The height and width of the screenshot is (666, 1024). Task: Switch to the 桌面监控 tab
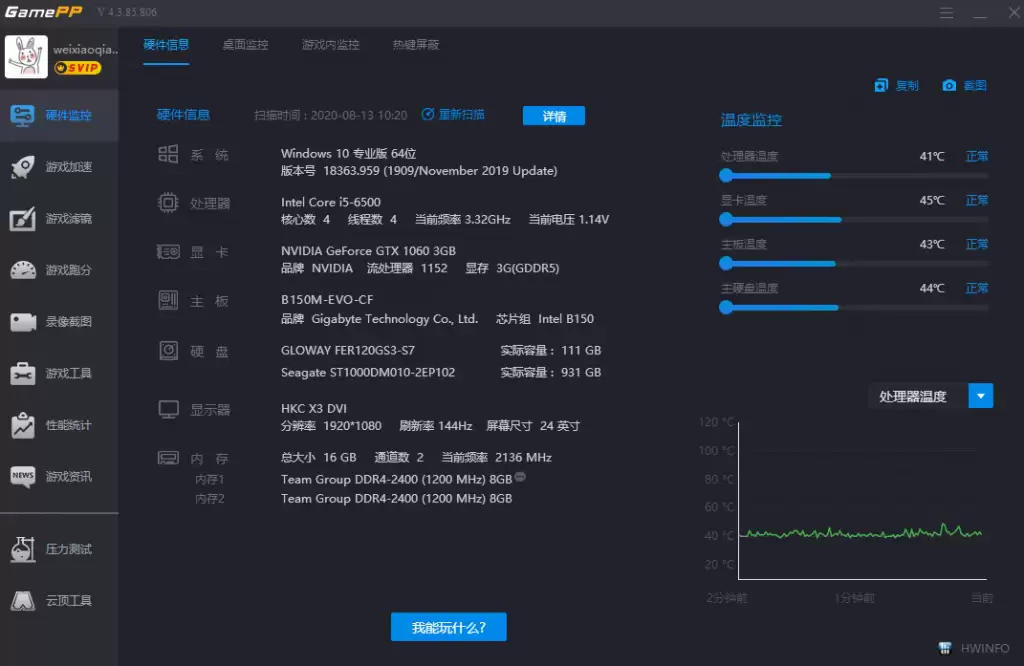click(244, 45)
